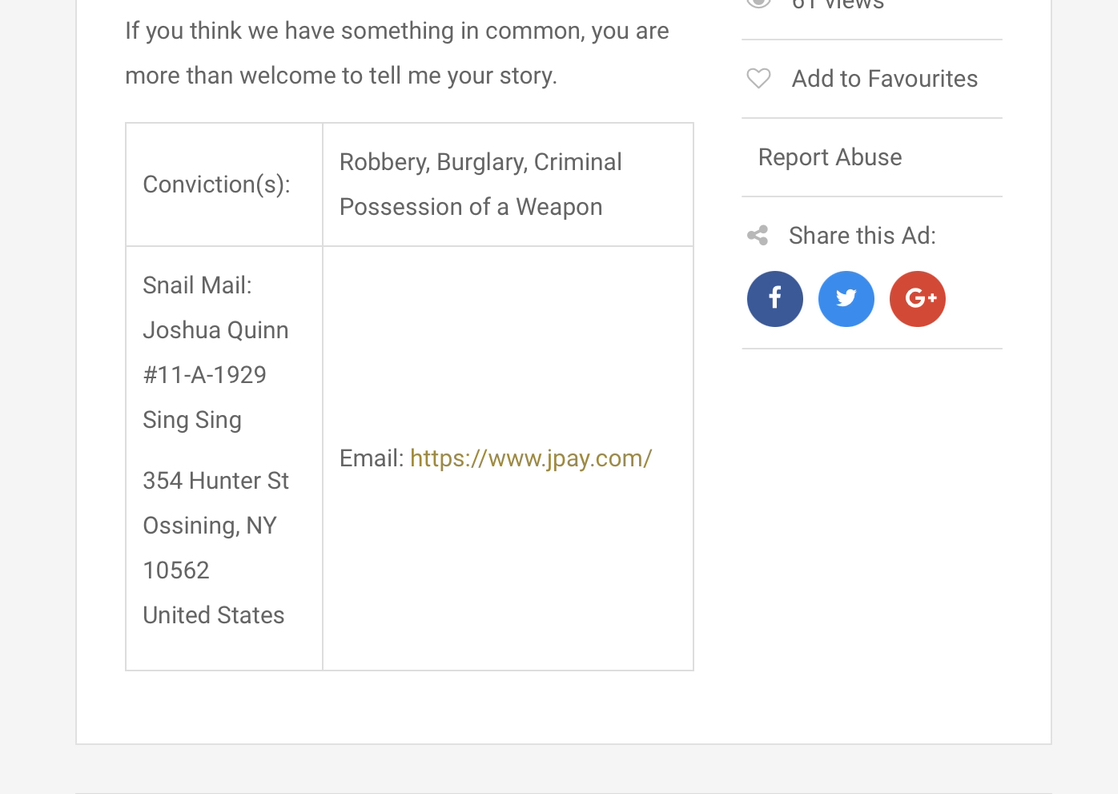Click the Conviction(s) table cell label
The width and height of the screenshot is (1118, 794).
point(216,184)
